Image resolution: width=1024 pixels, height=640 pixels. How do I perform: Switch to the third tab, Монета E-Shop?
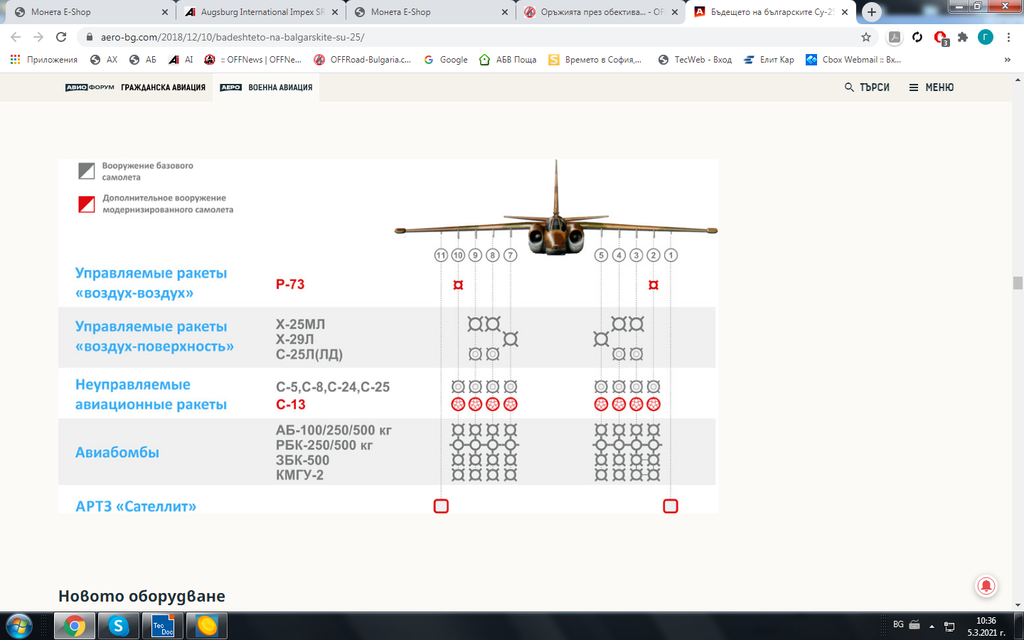[x=430, y=12]
